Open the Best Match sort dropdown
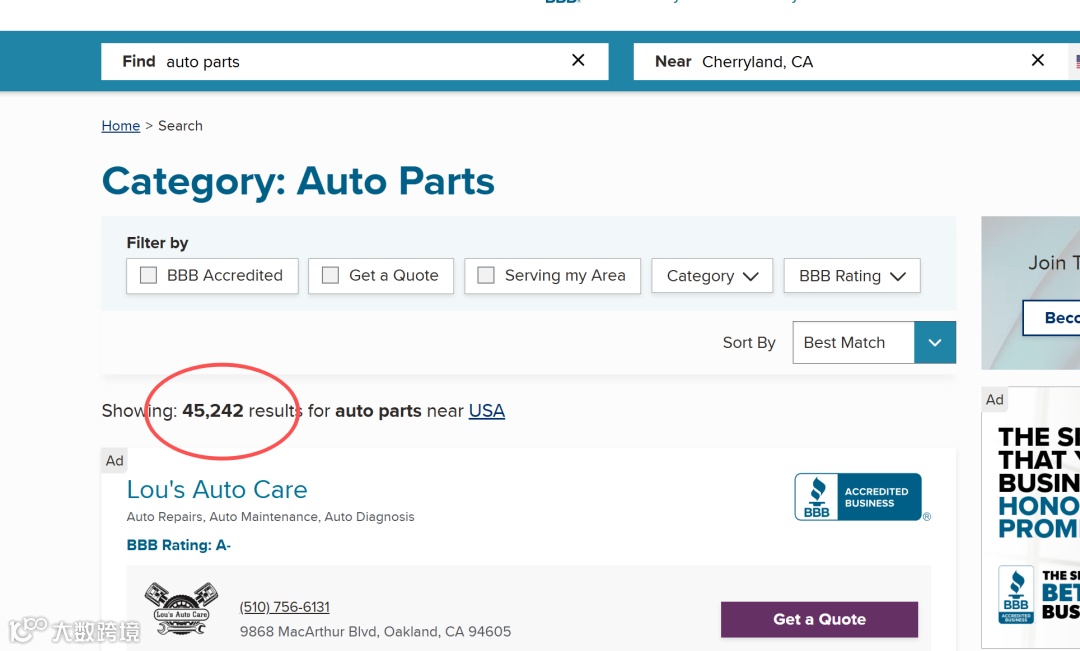The image size is (1080, 651). (x=853, y=342)
